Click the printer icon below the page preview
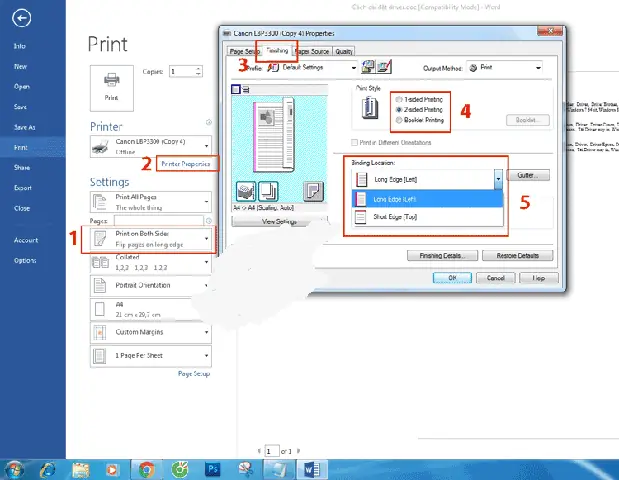The image size is (619, 480). pyautogui.click(x=246, y=191)
